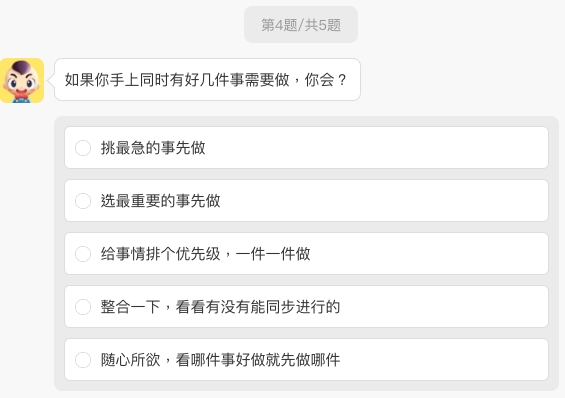Click the text 随心所欲,看哪件事好做就先做哪件
Screen dimensions: 565x398
(220, 360)
